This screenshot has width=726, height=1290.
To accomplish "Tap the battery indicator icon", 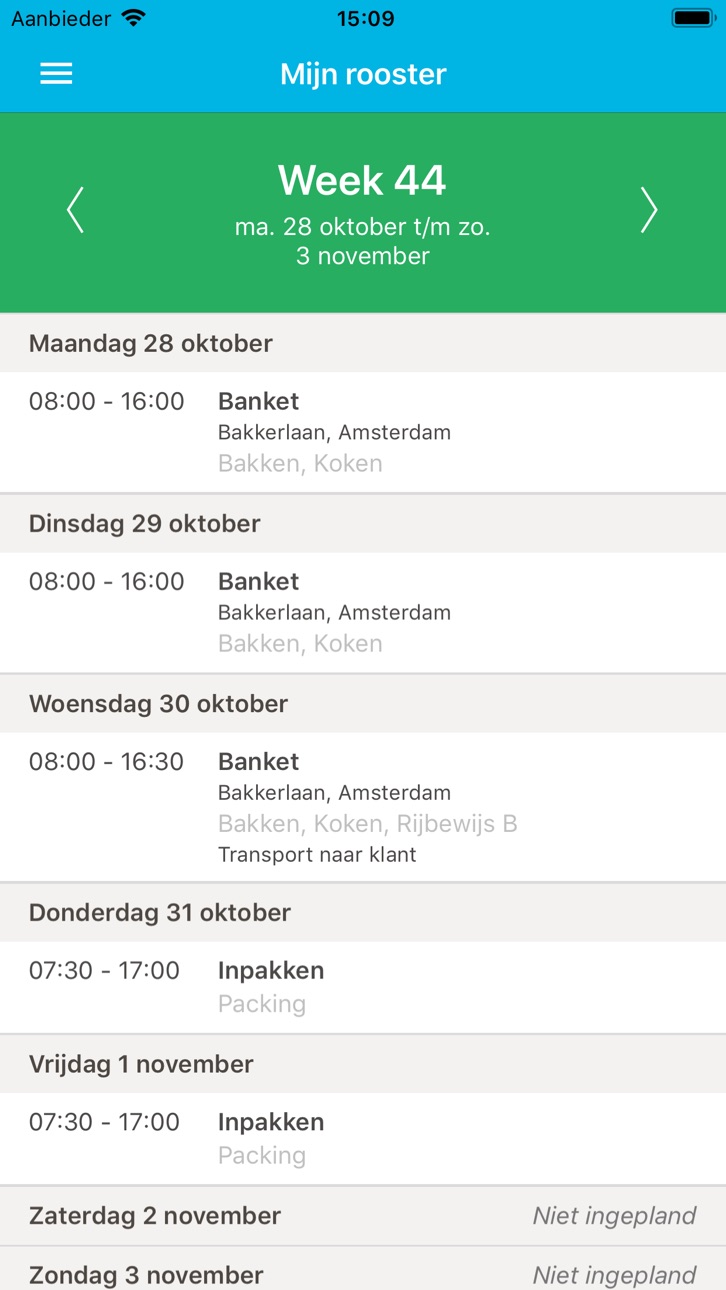I will [693, 18].
